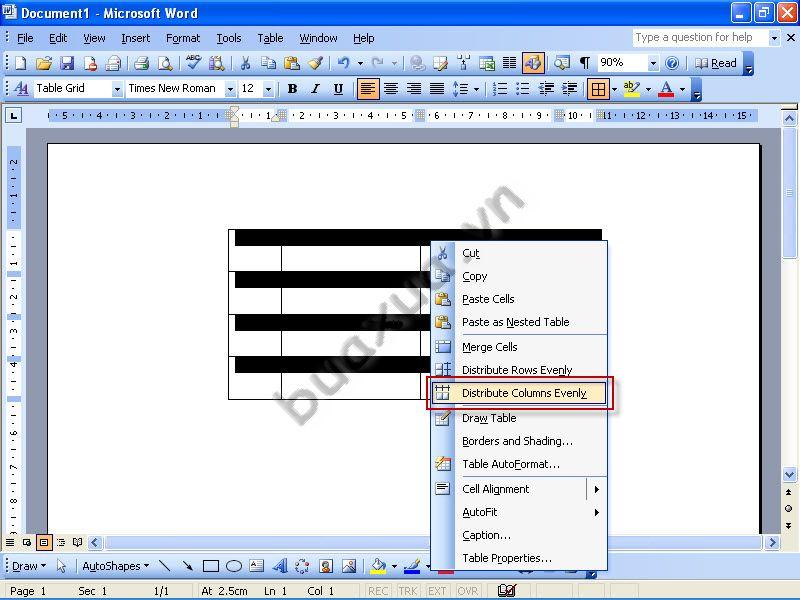
Task: Open a file with the folder icon
Action: tap(44, 63)
